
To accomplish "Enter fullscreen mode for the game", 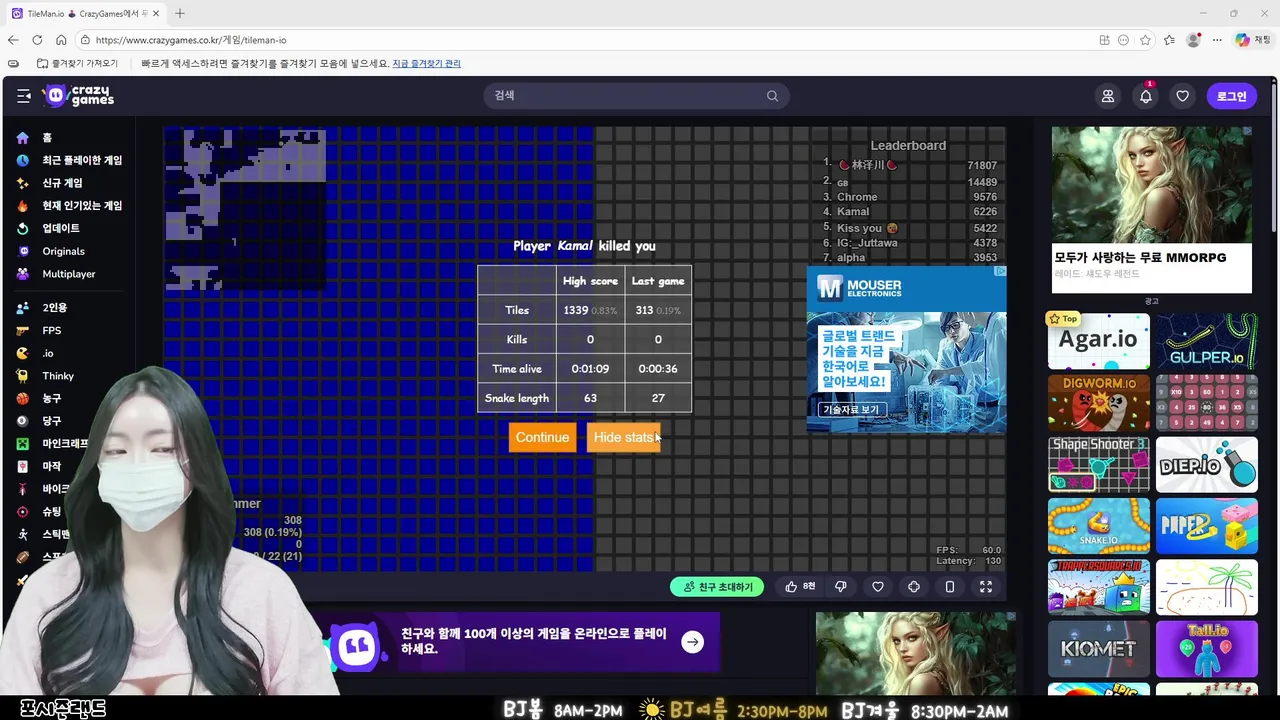I will point(986,587).
